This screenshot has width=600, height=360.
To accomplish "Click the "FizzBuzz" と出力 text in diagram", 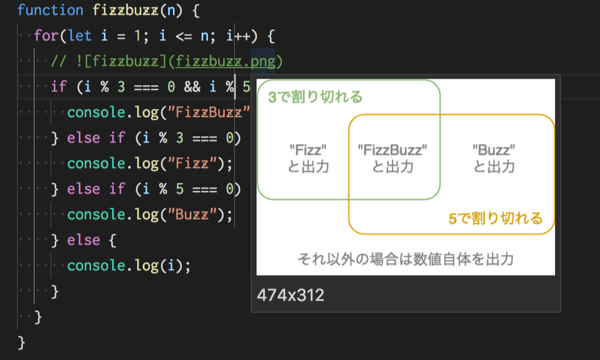I will tap(392, 158).
